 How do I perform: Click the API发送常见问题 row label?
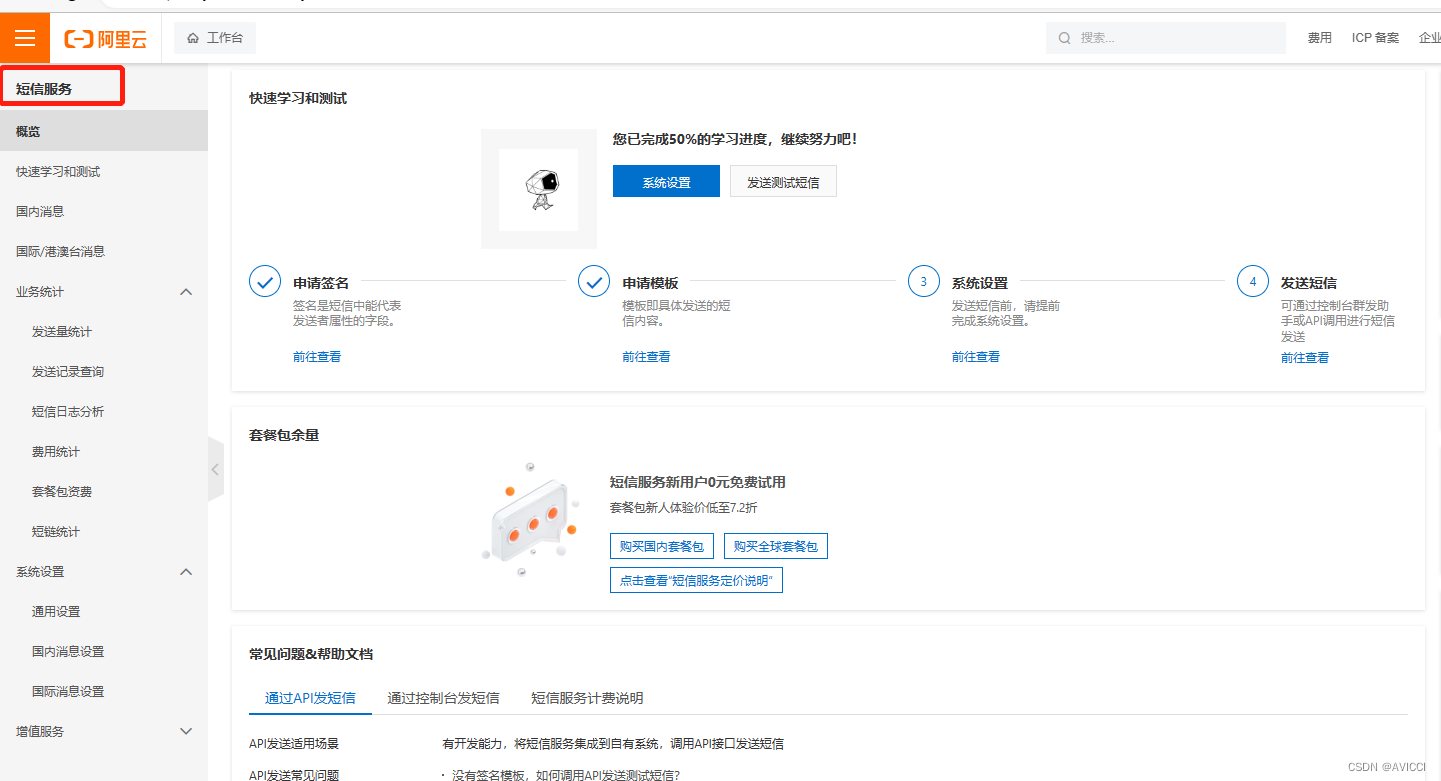[294, 775]
